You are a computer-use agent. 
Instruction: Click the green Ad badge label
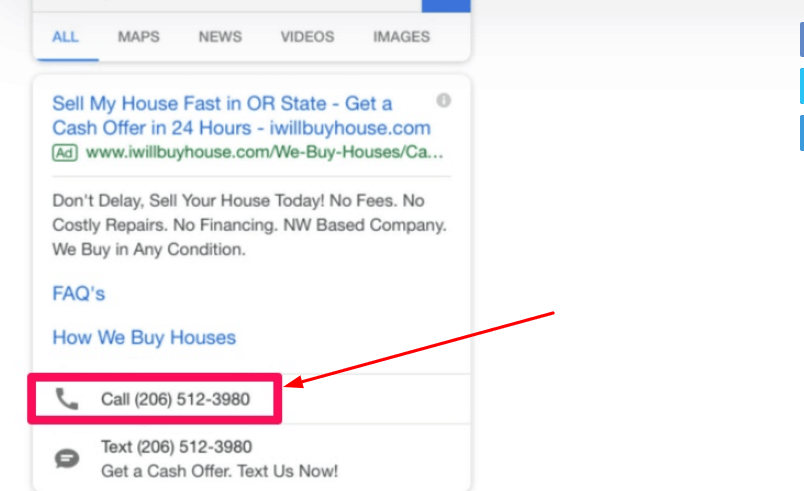tap(65, 153)
